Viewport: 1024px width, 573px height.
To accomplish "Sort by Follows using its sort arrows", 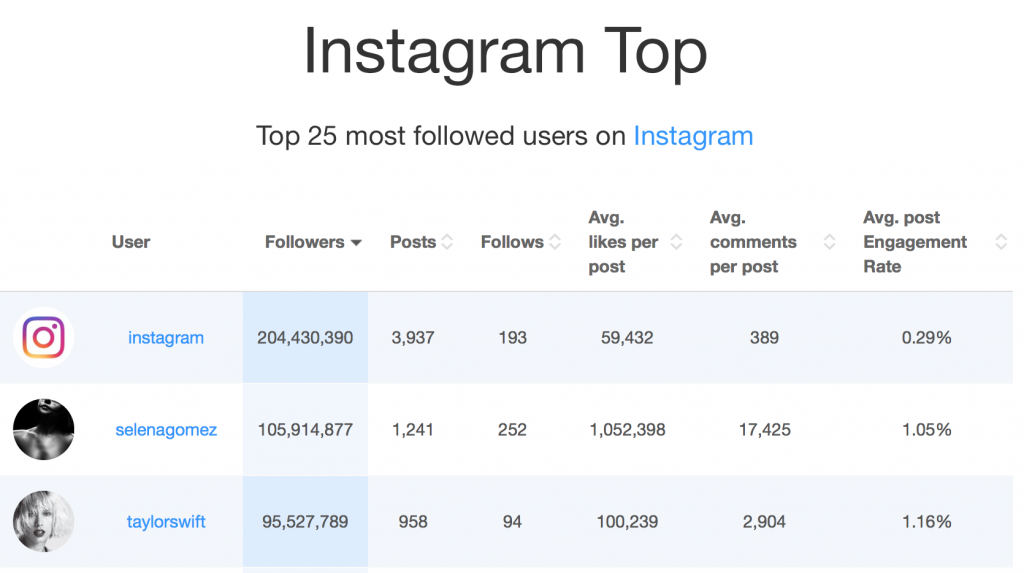I will pyautogui.click(x=555, y=242).
